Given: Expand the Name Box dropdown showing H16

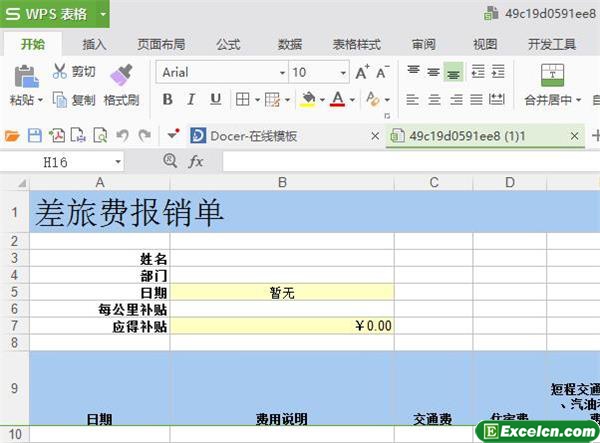Looking at the screenshot, I should 117,161.
